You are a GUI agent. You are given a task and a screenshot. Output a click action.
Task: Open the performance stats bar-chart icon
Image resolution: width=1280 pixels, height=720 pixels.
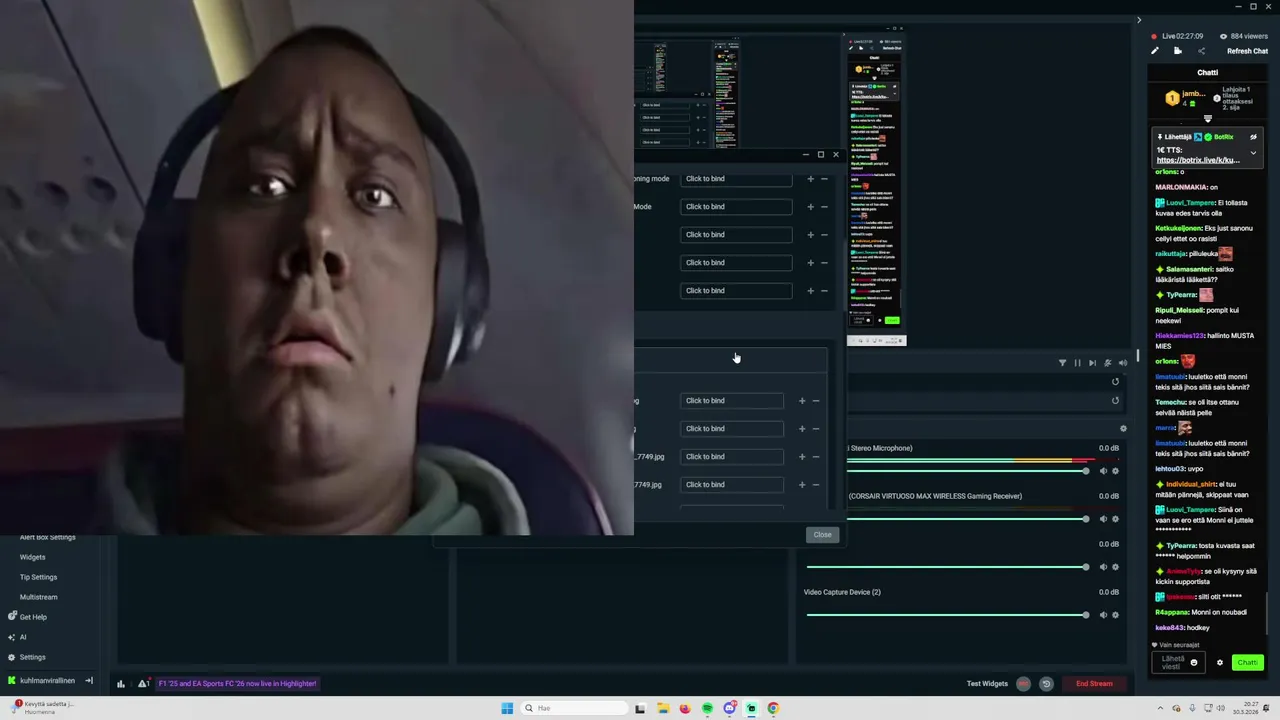[x=120, y=684]
